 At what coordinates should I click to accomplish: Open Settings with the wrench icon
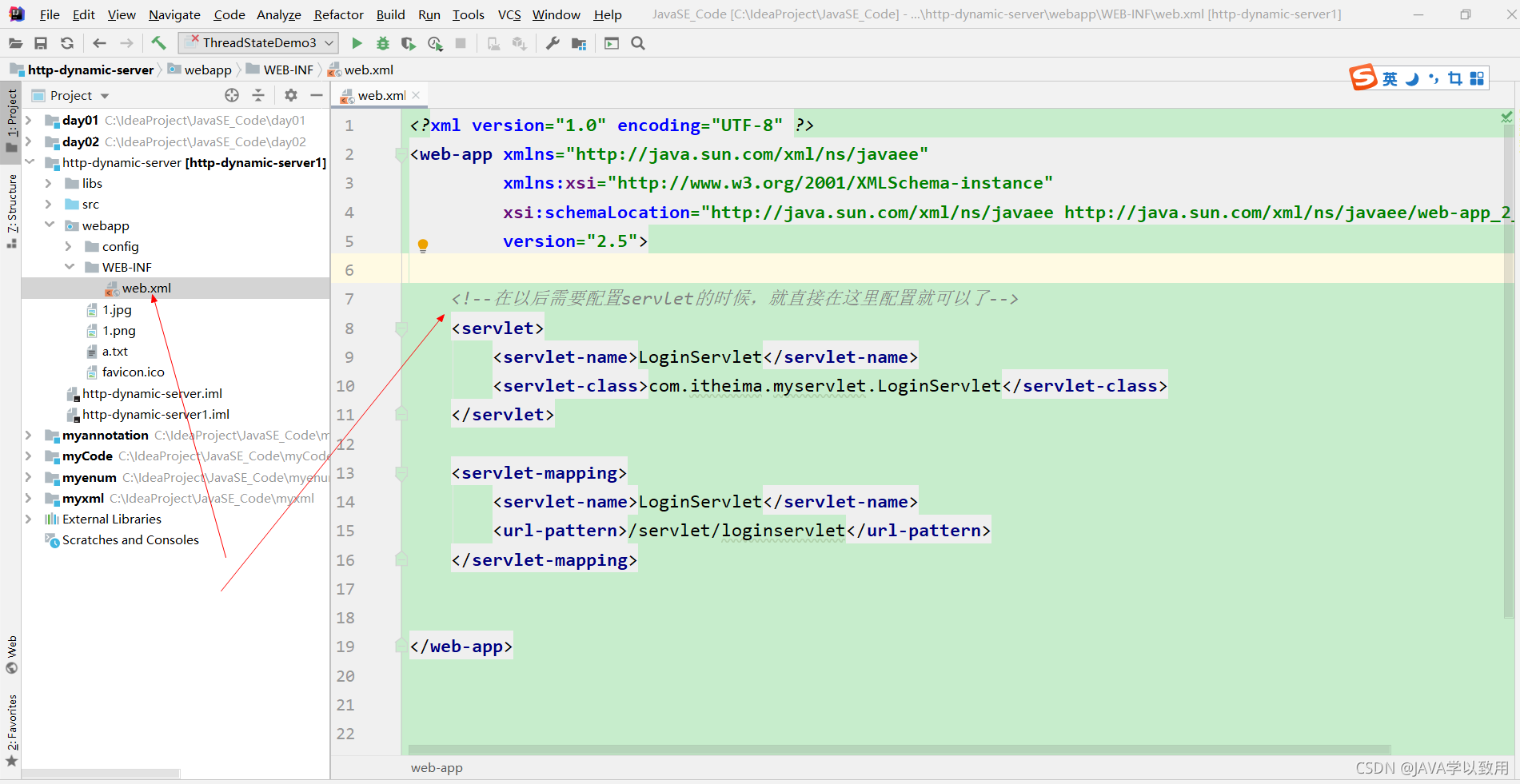(553, 43)
